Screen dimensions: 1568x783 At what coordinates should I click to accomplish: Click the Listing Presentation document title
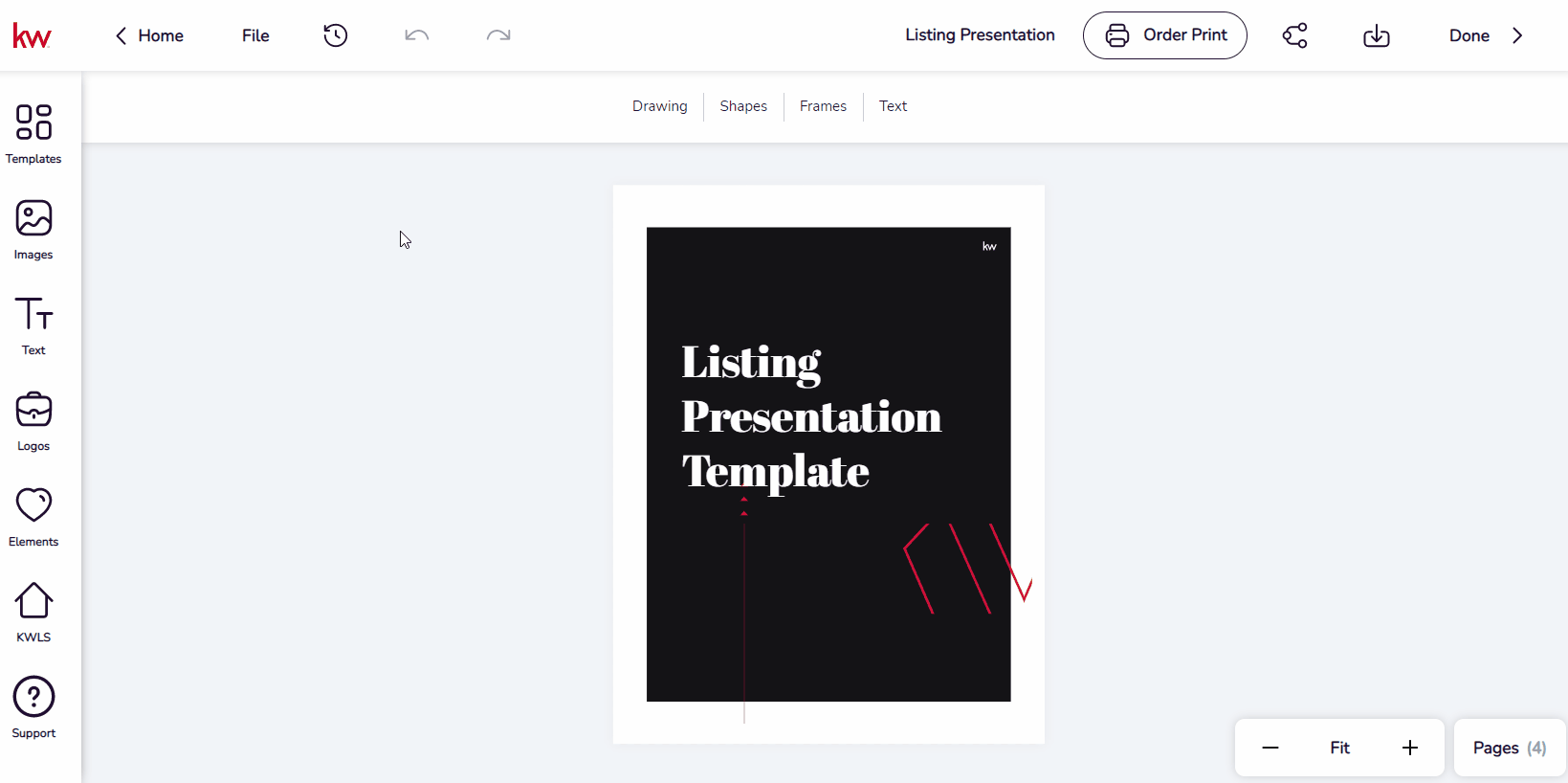point(980,34)
